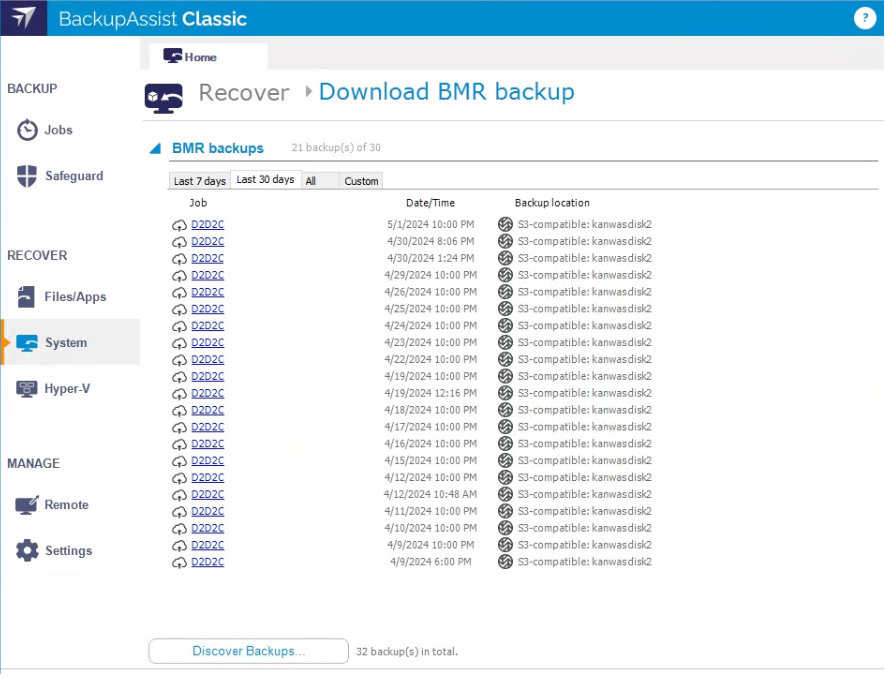Collapse the BMR backups section triangle
This screenshot has width=885, height=677.
pyautogui.click(x=155, y=148)
